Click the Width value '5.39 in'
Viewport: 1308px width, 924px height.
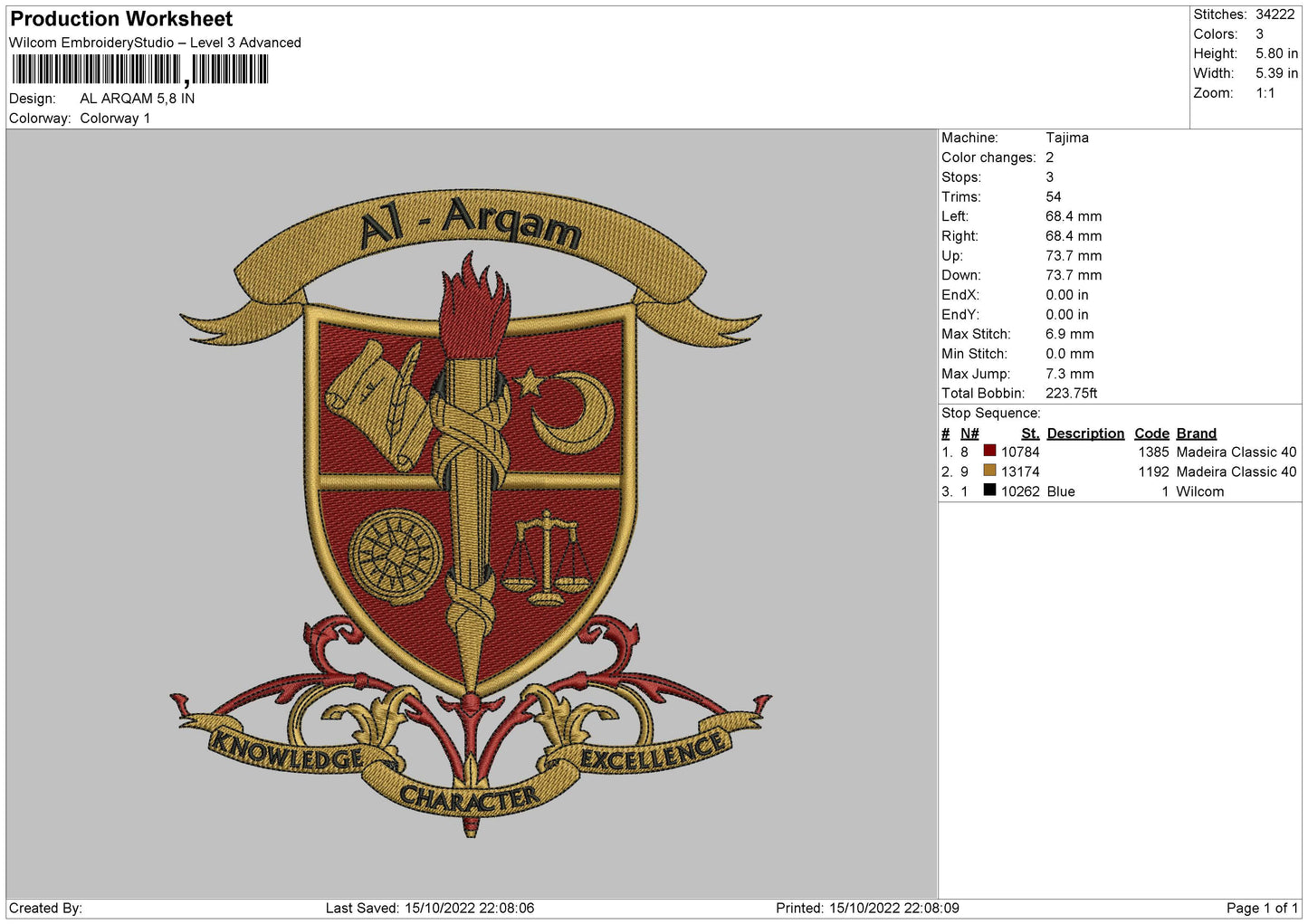click(1276, 73)
